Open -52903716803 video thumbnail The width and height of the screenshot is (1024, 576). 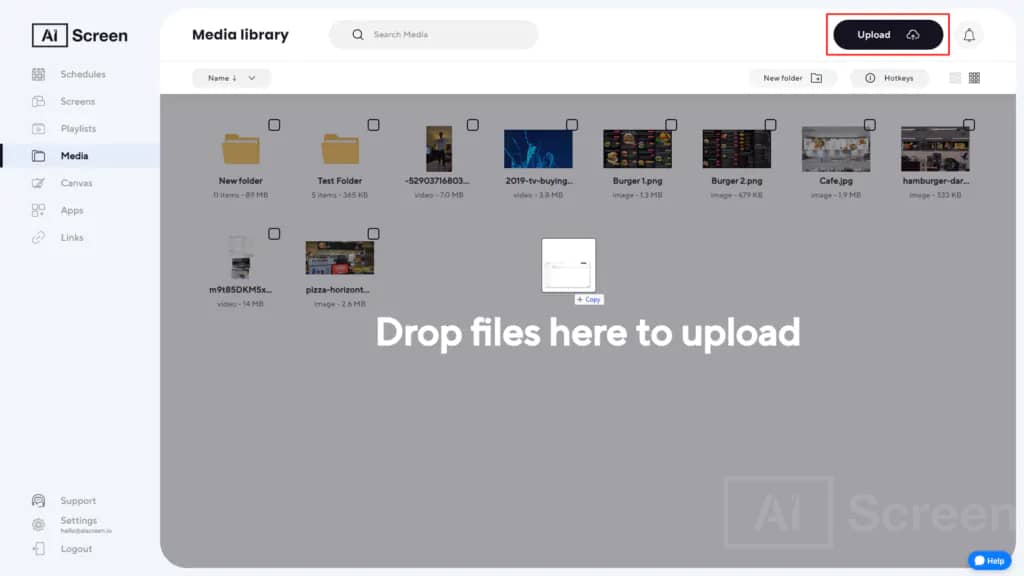(439, 149)
